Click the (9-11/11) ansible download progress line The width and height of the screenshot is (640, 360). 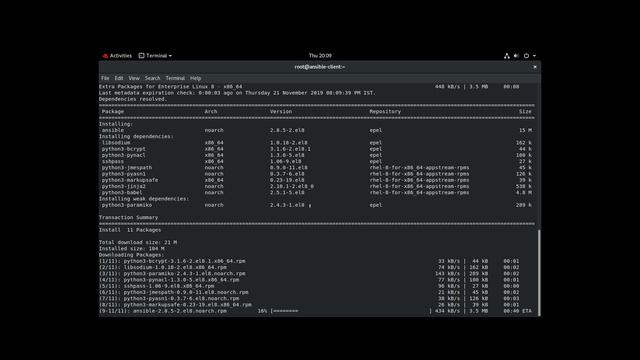click(x=316, y=311)
